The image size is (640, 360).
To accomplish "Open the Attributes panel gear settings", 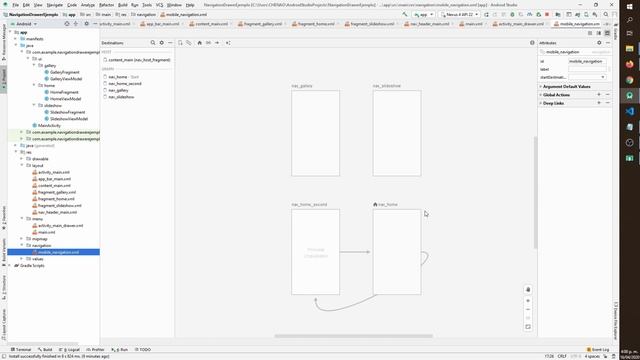I will pos(599,43).
